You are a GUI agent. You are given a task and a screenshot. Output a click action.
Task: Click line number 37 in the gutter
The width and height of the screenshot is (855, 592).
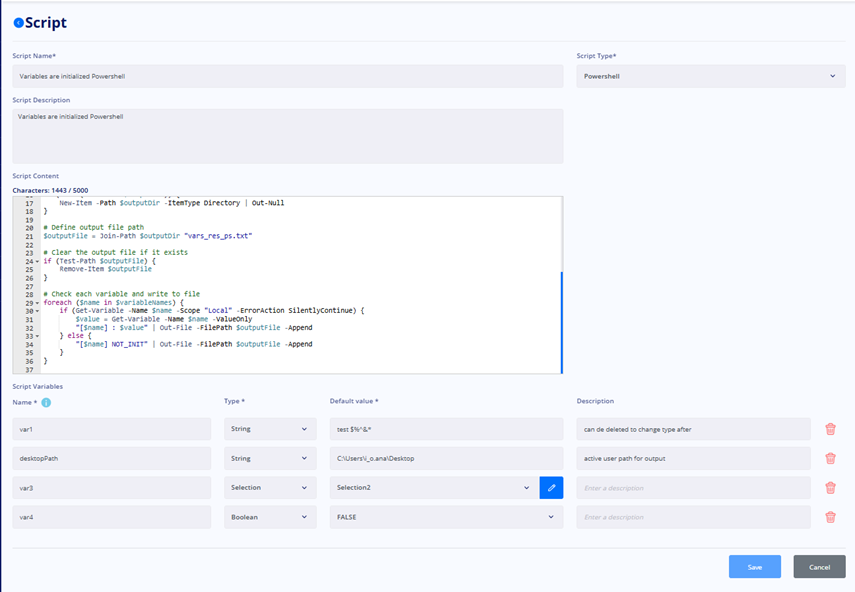[29, 370]
